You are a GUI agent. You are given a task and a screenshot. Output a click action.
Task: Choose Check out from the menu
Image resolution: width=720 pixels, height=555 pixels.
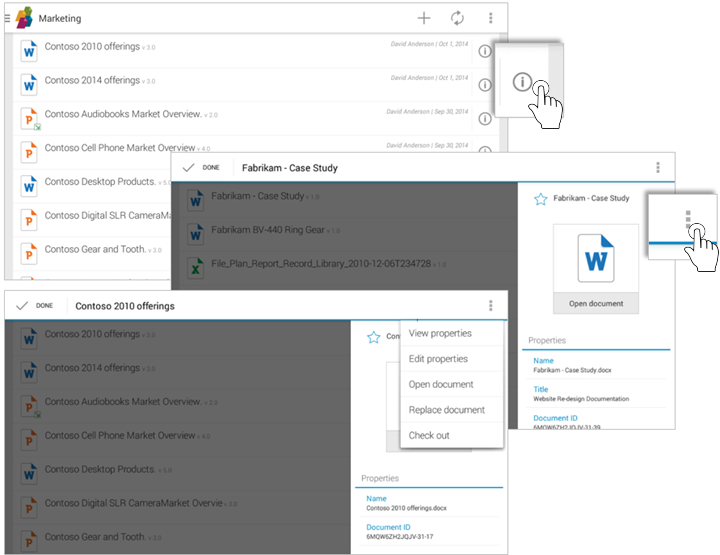(429, 436)
